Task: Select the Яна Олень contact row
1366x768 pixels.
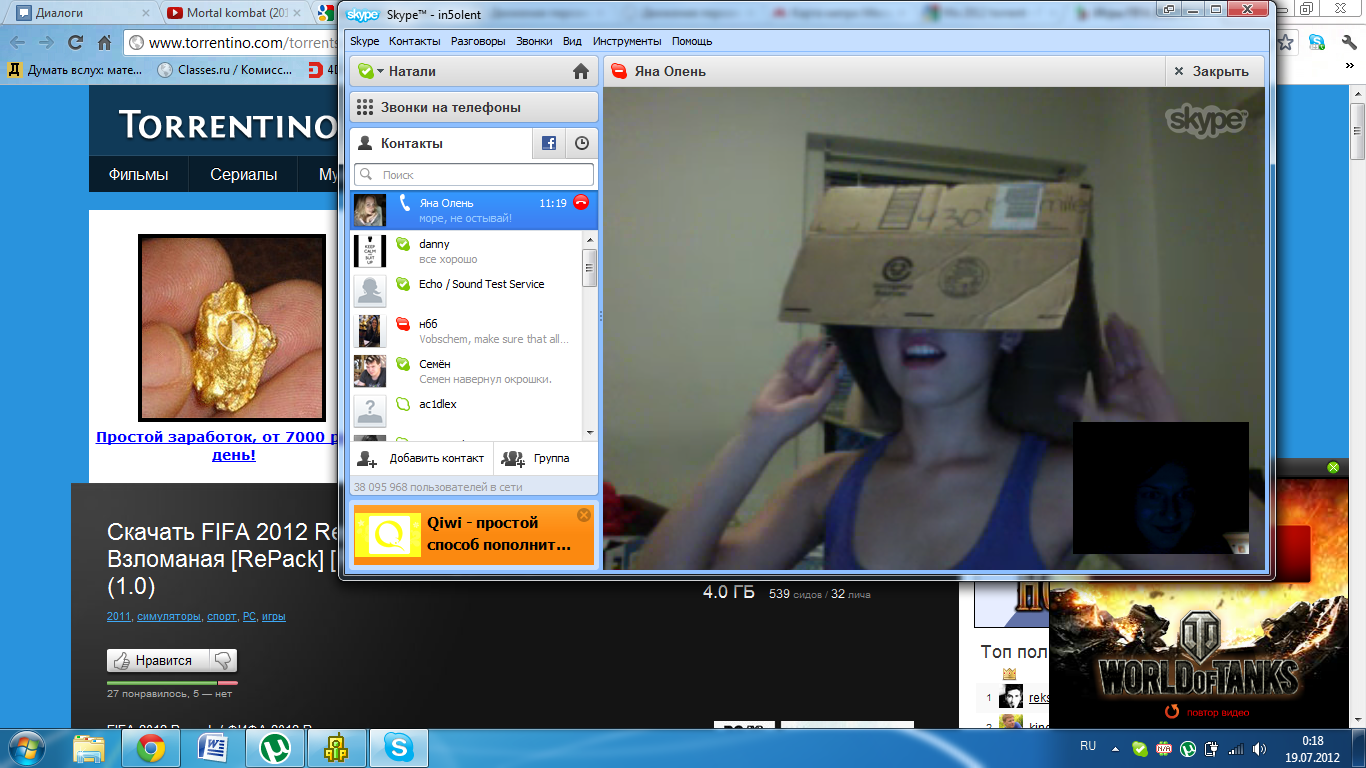Action: click(x=474, y=210)
